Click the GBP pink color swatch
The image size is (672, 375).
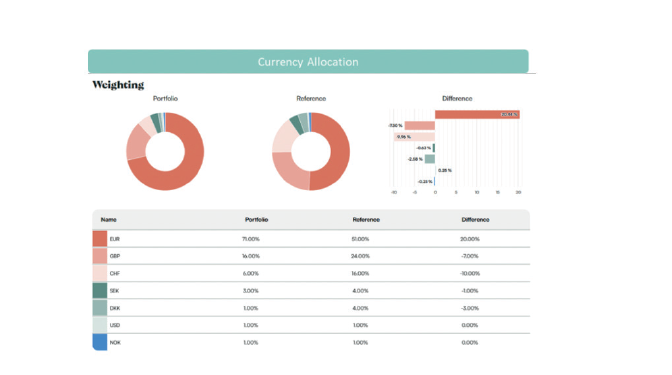coord(99,256)
